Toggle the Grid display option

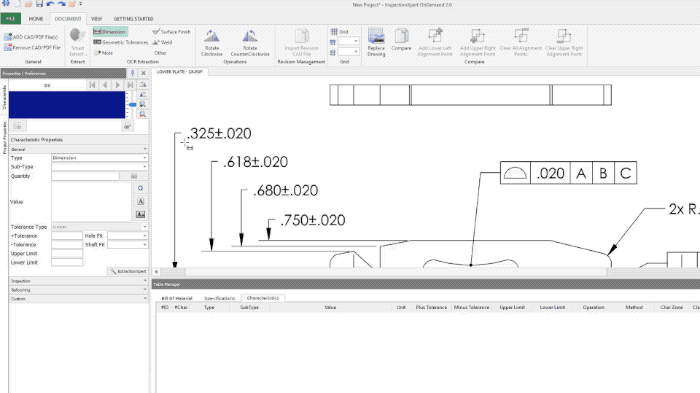(340, 32)
